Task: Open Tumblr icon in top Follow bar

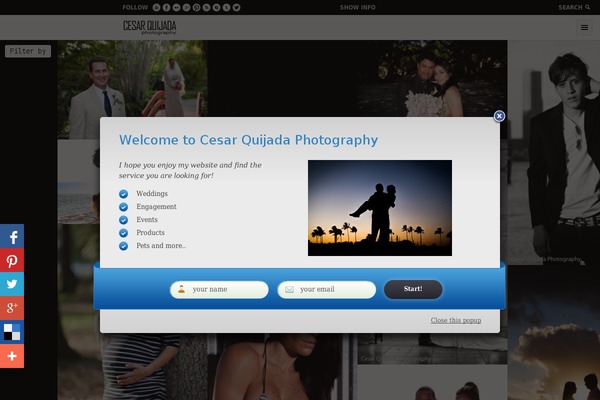Action: (226, 7)
